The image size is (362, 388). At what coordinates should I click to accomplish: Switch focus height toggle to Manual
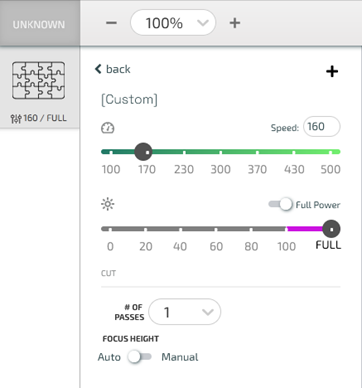tap(140, 357)
